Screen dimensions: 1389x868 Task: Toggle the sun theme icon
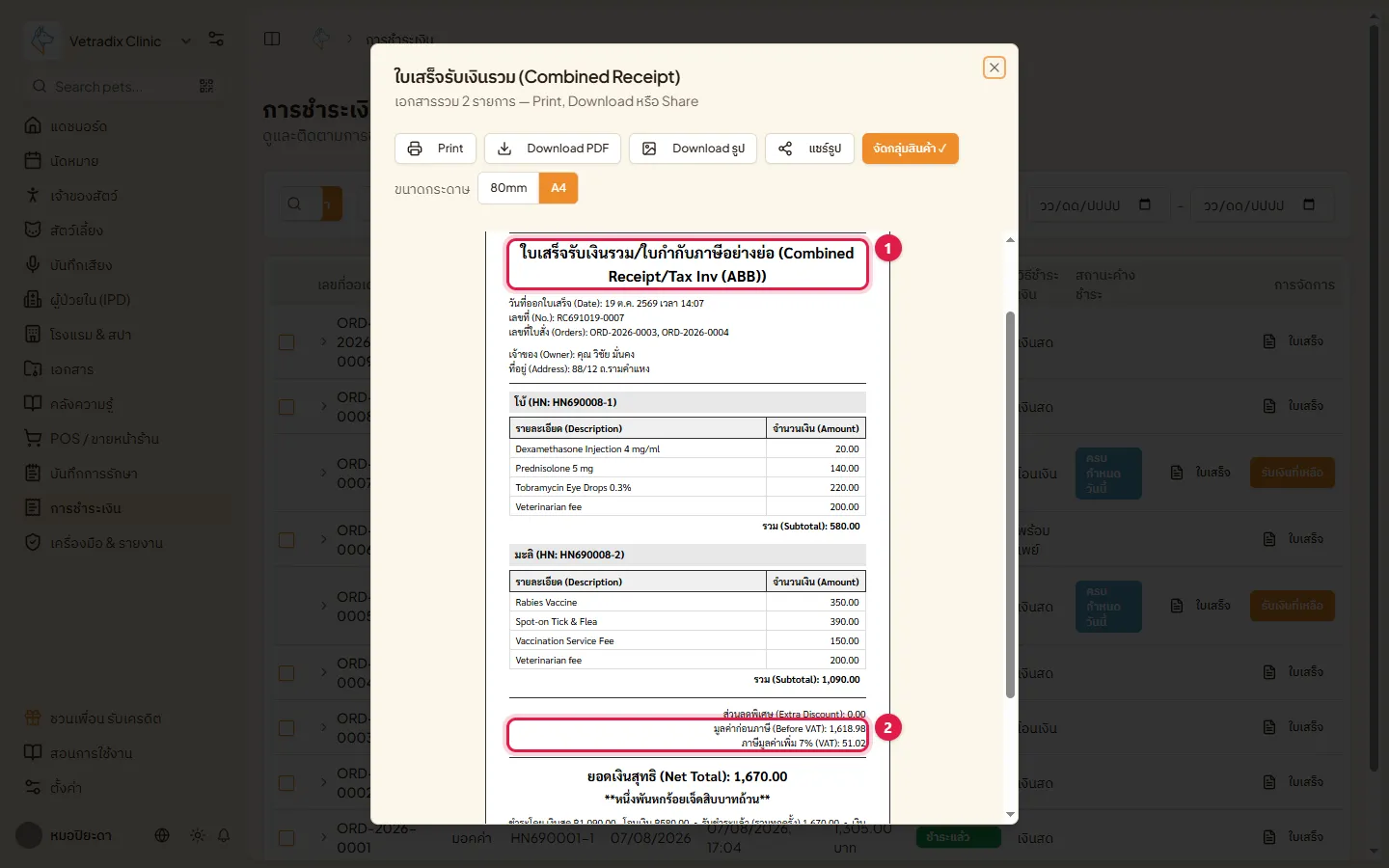(x=198, y=835)
